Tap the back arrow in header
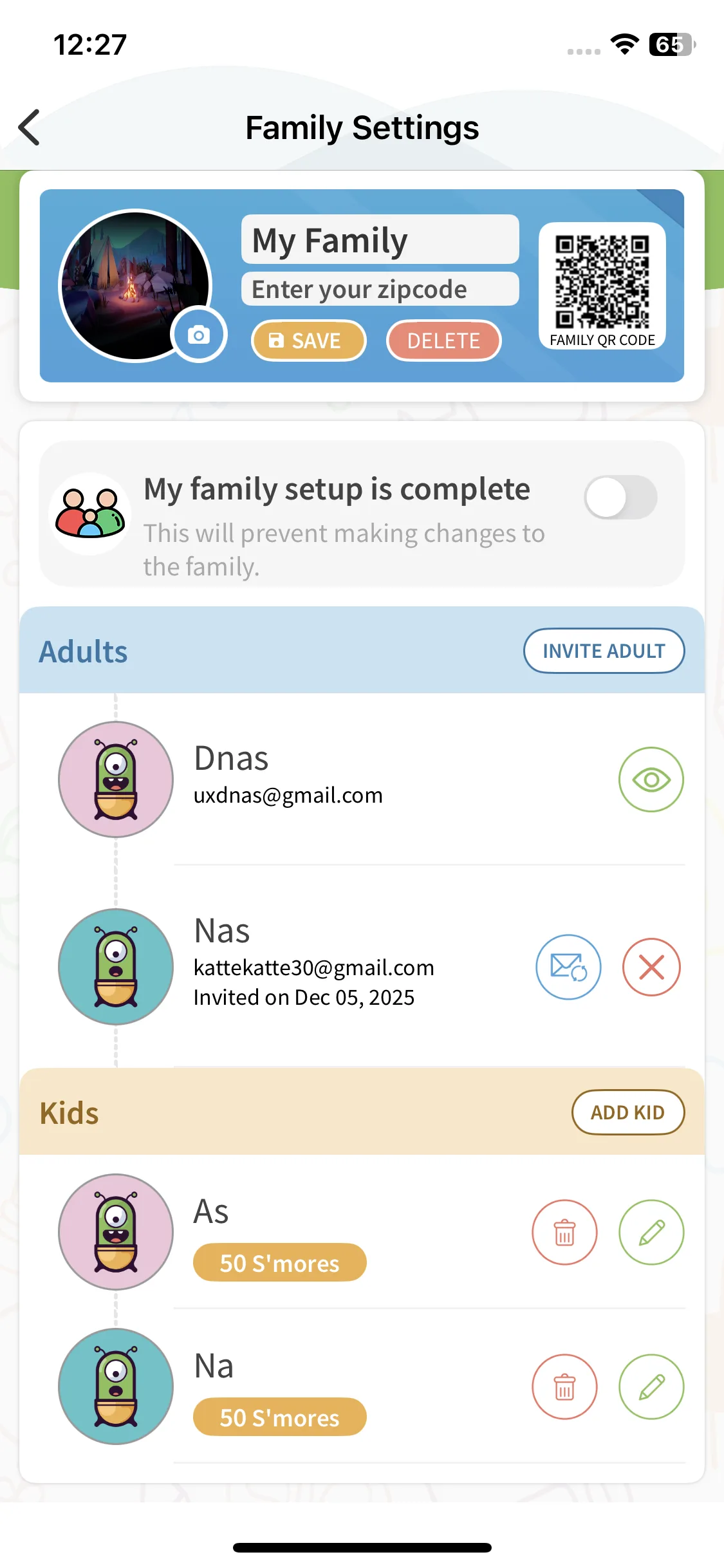This screenshot has height=1568, width=724. [x=30, y=127]
